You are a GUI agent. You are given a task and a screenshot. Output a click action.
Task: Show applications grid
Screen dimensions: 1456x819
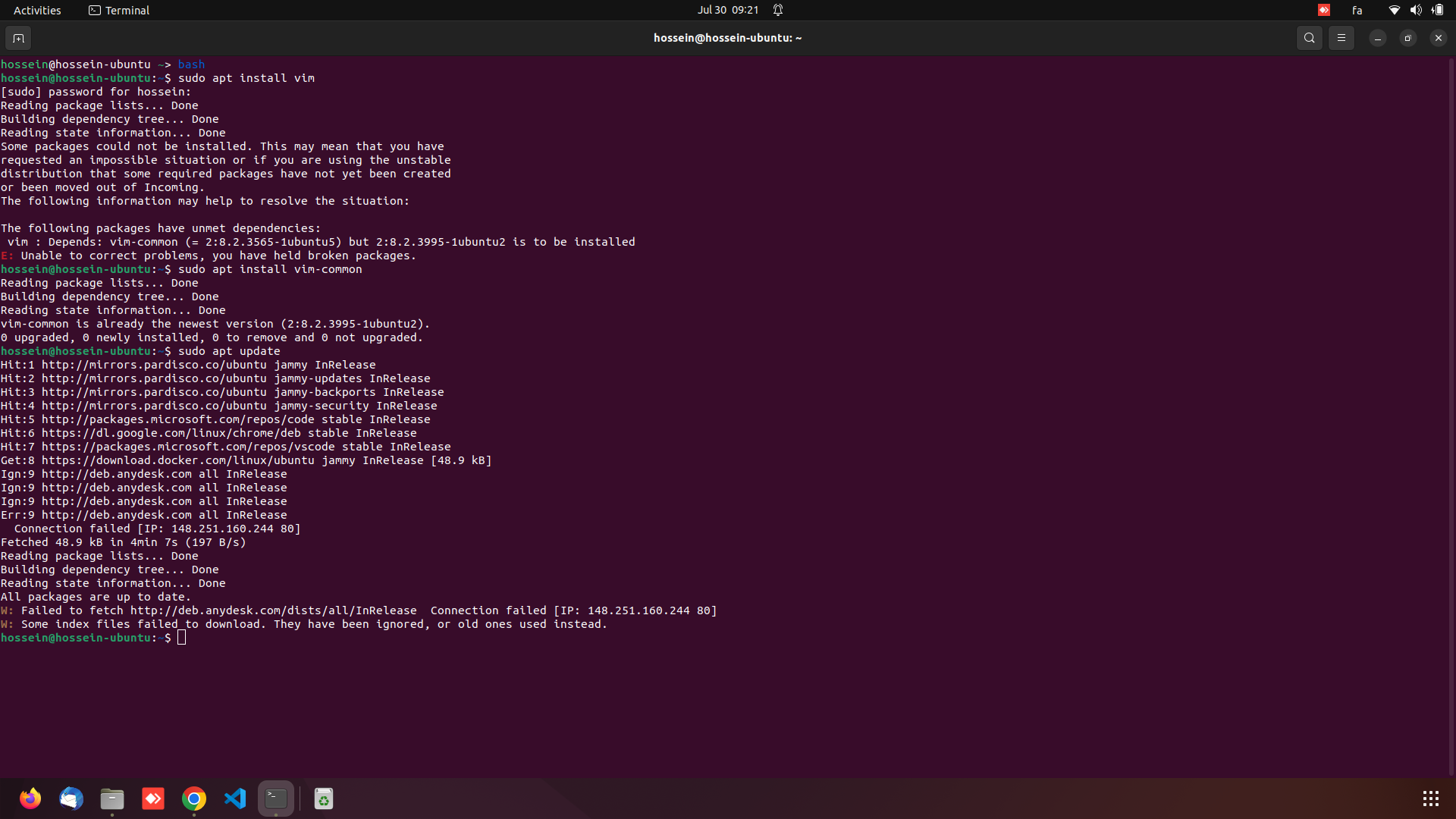[1430, 799]
